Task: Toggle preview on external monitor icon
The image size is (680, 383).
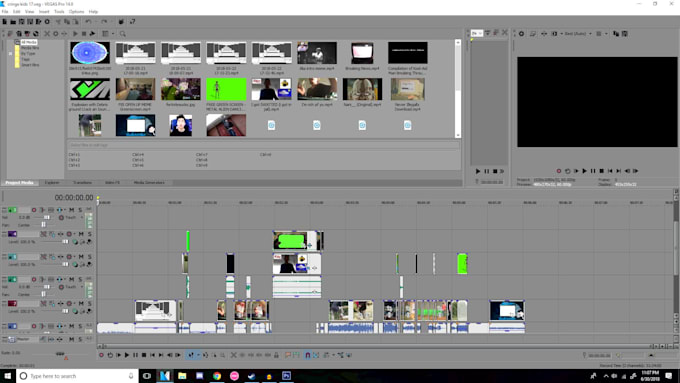Action: pos(533,34)
